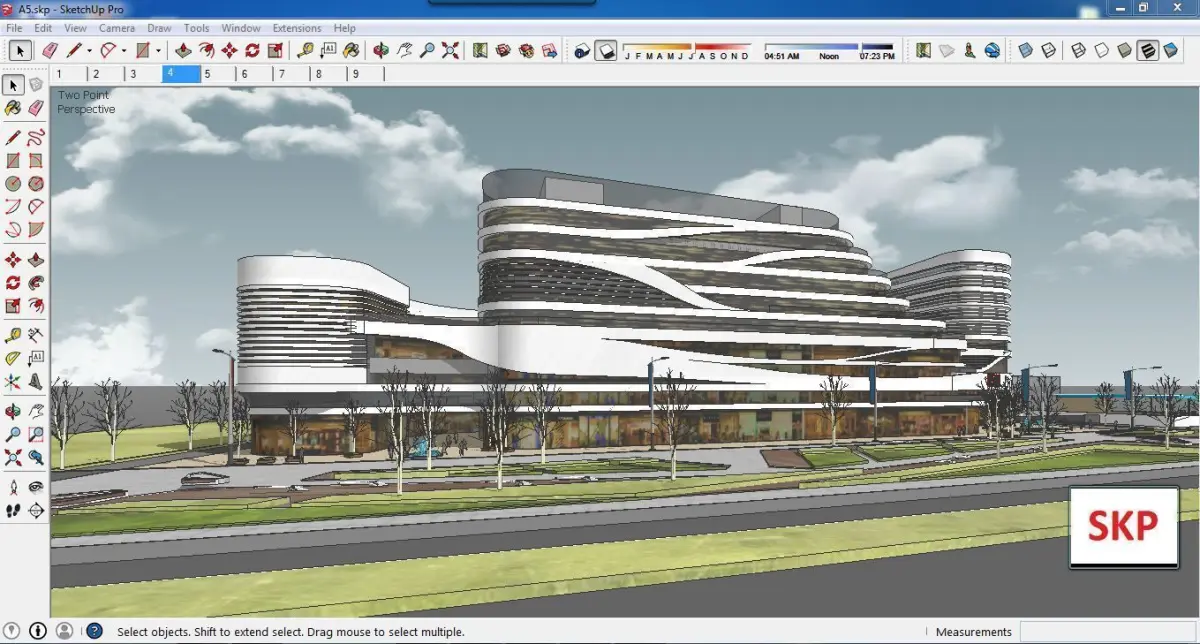Open the Camera menu
The width and height of the screenshot is (1200, 644).
[116, 28]
